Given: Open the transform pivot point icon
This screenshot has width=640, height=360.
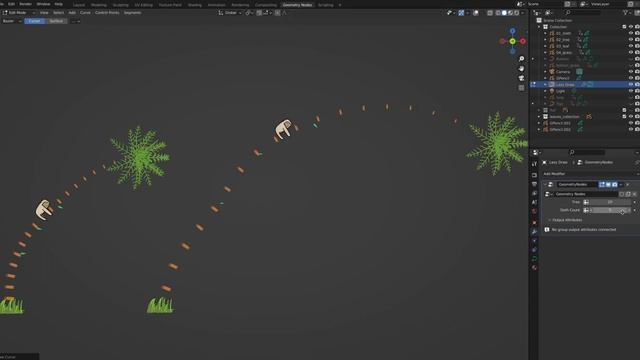Looking at the screenshot, I should [x=249, y=13].
